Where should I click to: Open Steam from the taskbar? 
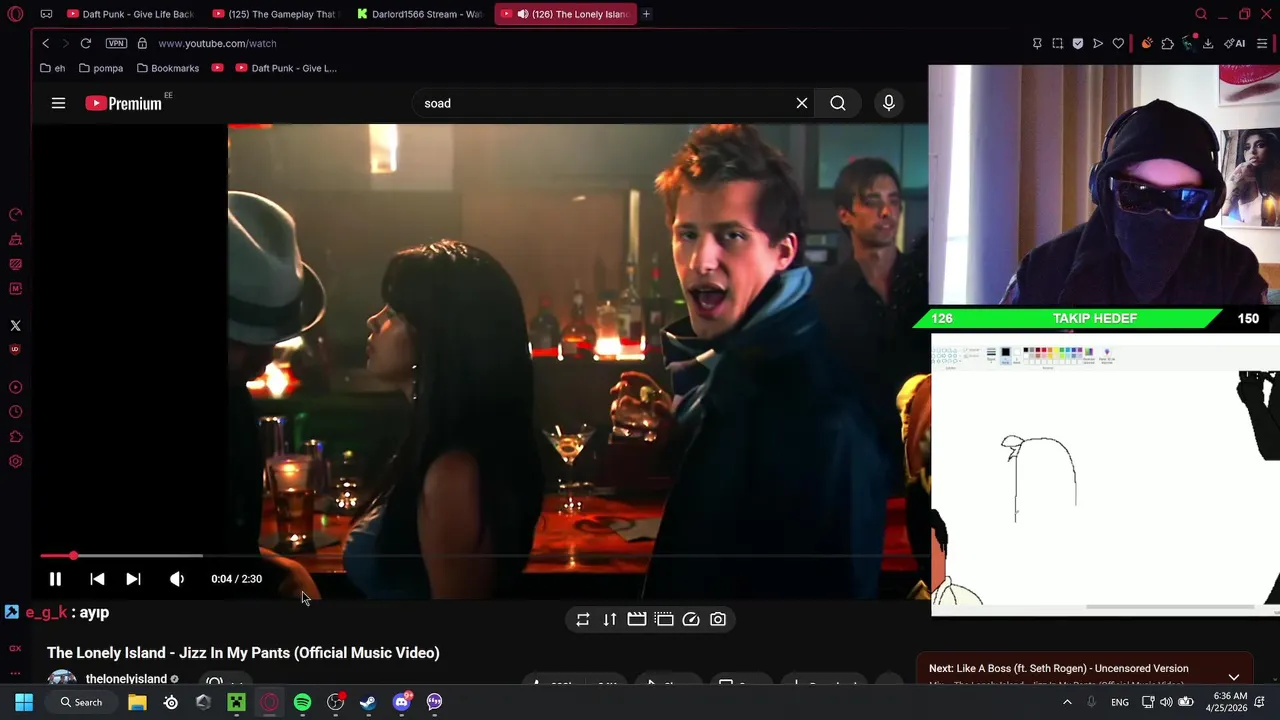[x=368, y=702]
